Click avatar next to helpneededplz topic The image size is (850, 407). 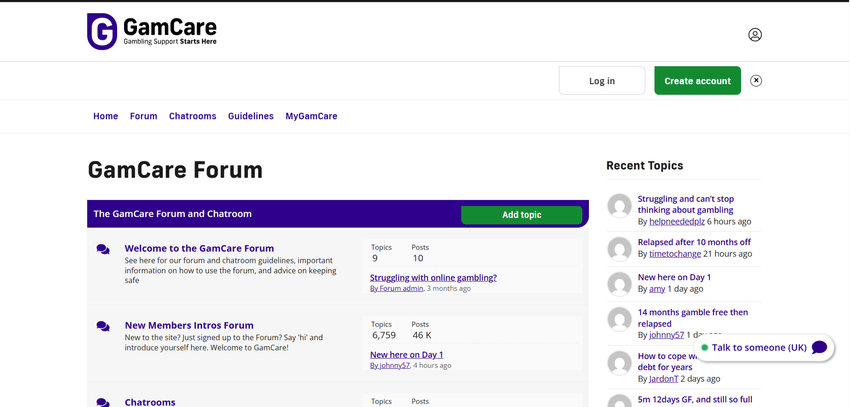coord(619,206)
